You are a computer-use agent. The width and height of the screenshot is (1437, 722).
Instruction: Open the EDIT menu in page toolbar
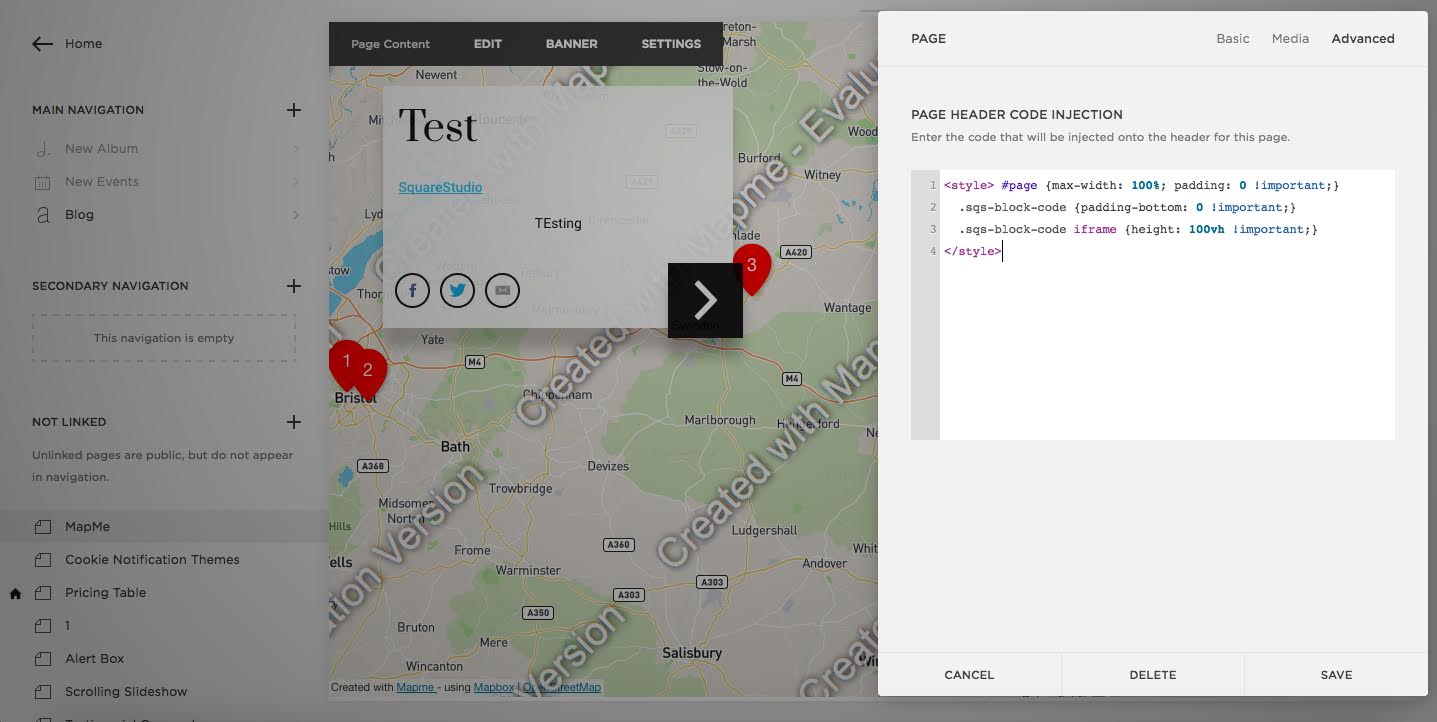[x=488, y=44]
